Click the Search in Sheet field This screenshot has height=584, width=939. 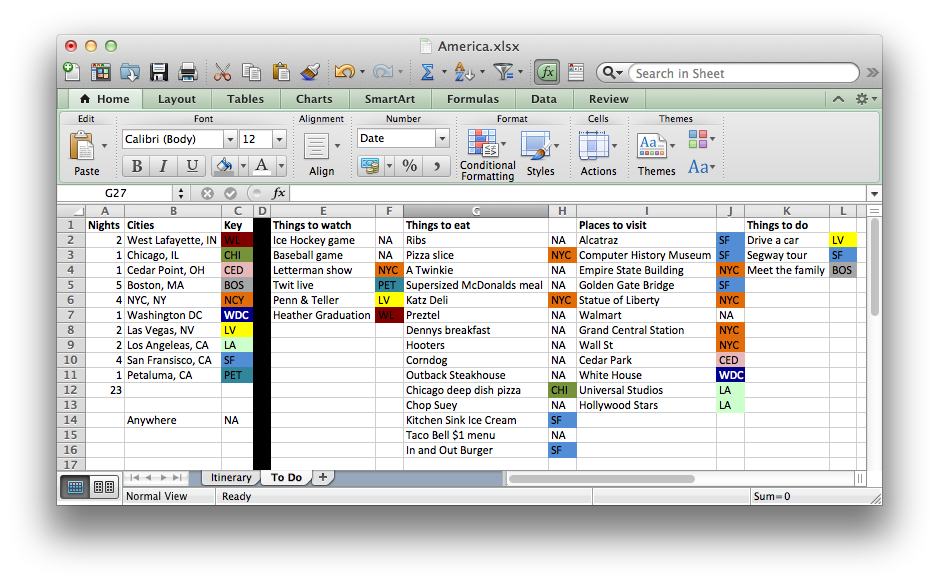point(743,73)
